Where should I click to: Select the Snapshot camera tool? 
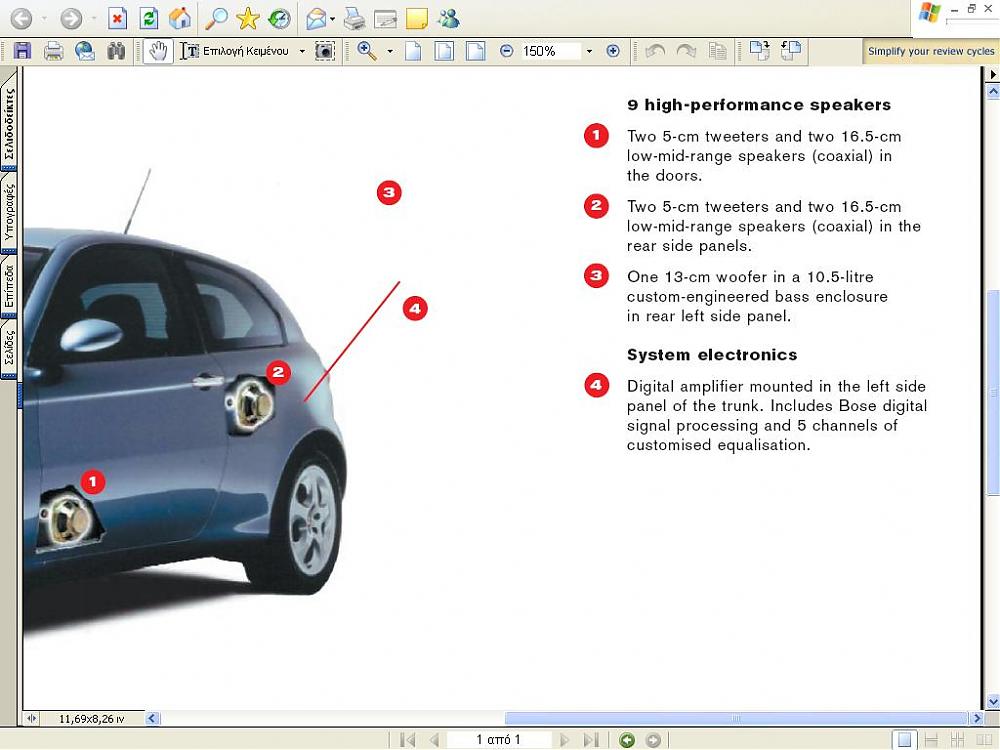(325, 51)
